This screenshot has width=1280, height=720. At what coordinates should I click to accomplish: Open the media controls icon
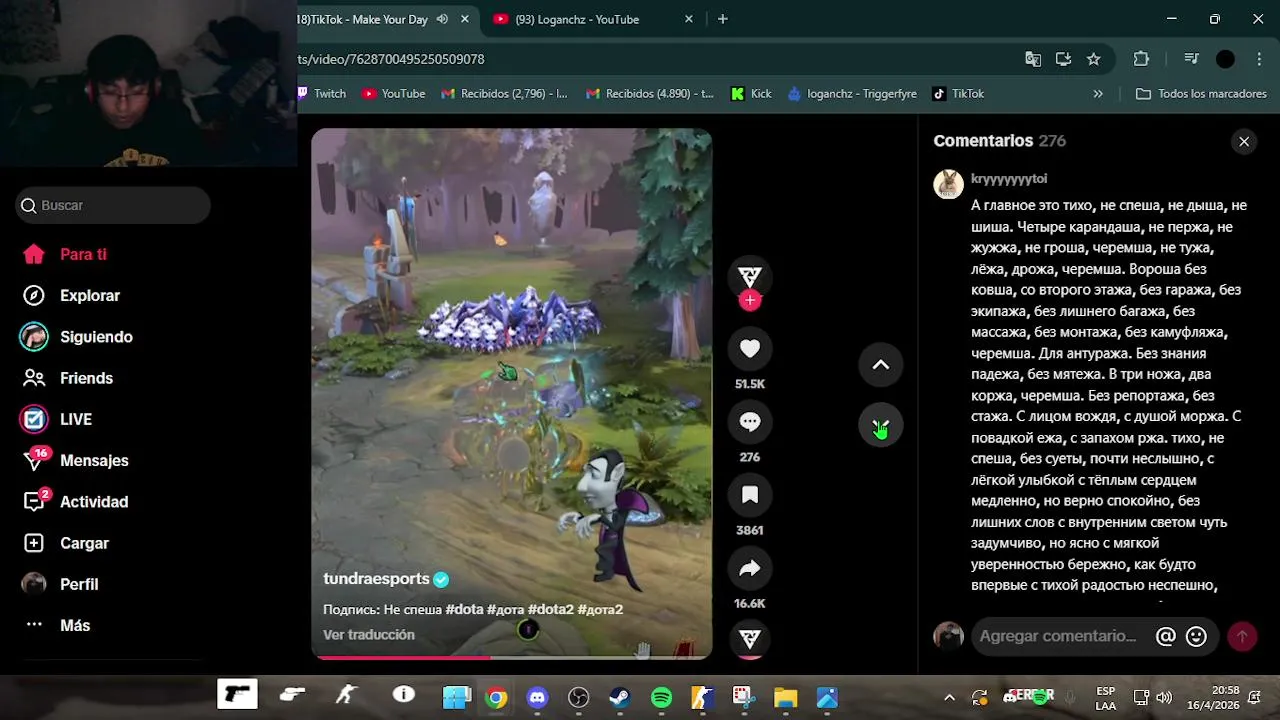(x=1191, y=59)
